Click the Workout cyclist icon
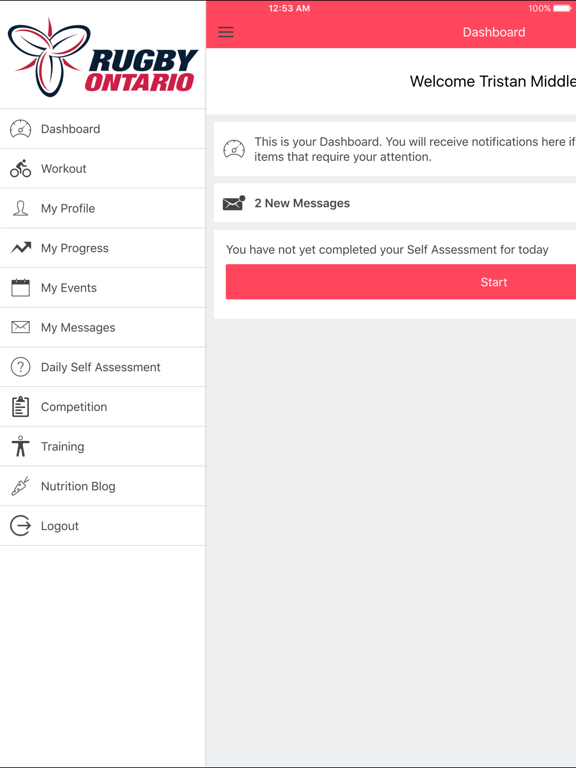Image resolution: width=576 pixels, height=768 pixels. [x=21, y=168]
